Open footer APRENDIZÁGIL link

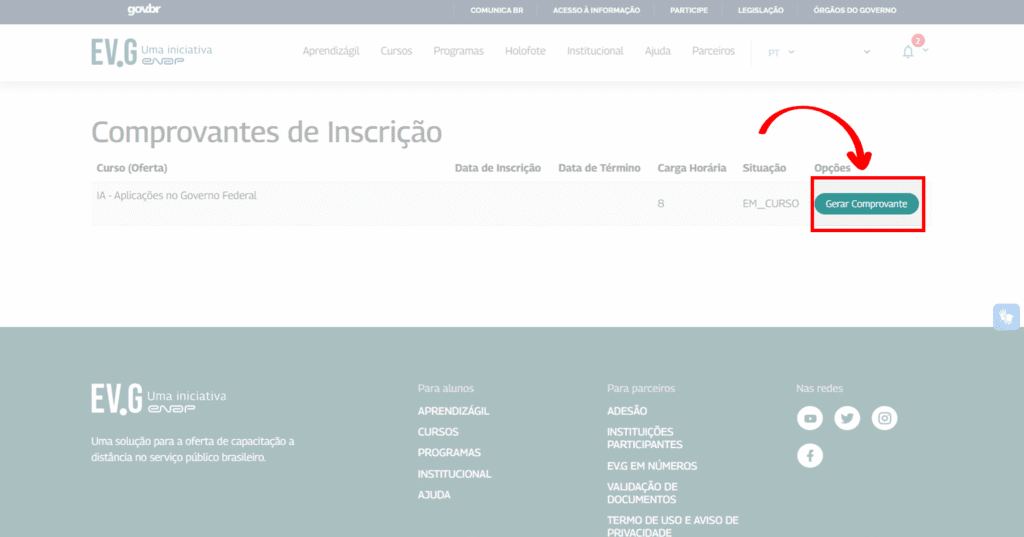point(453,411)
